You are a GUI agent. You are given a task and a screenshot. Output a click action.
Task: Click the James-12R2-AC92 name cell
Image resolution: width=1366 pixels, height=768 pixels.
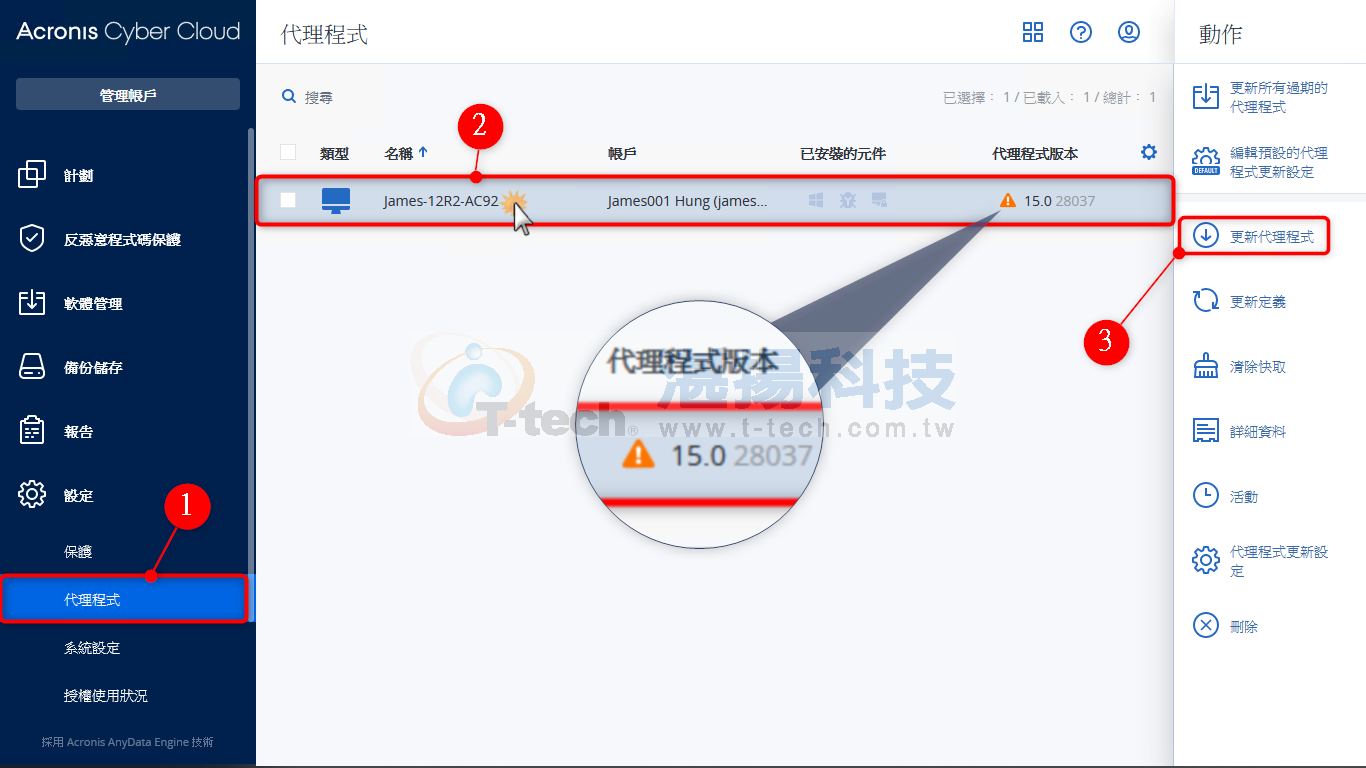click(441, 201)
